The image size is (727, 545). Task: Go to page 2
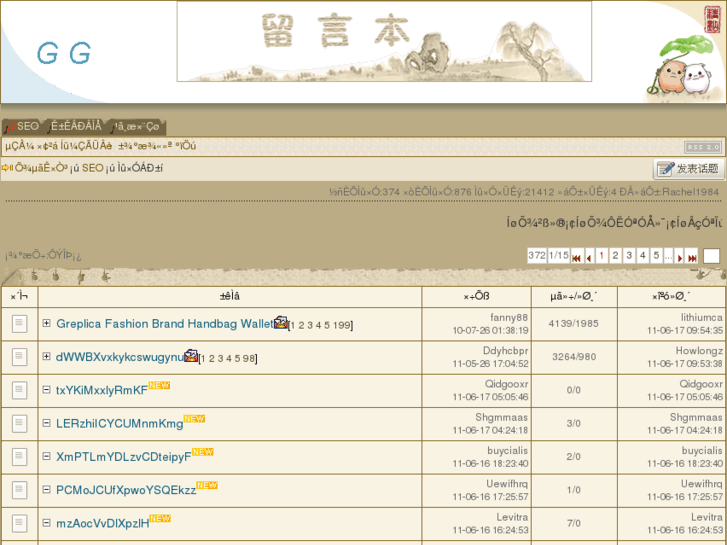click(615, 256)
